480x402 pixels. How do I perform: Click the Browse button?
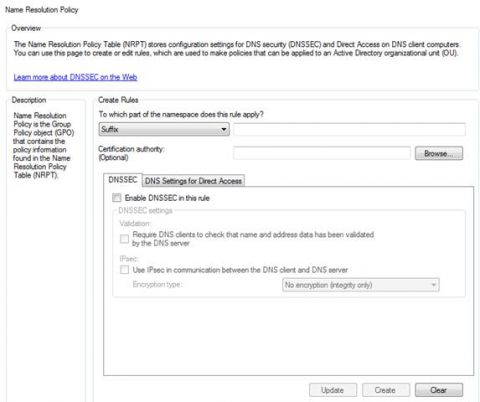439,153
